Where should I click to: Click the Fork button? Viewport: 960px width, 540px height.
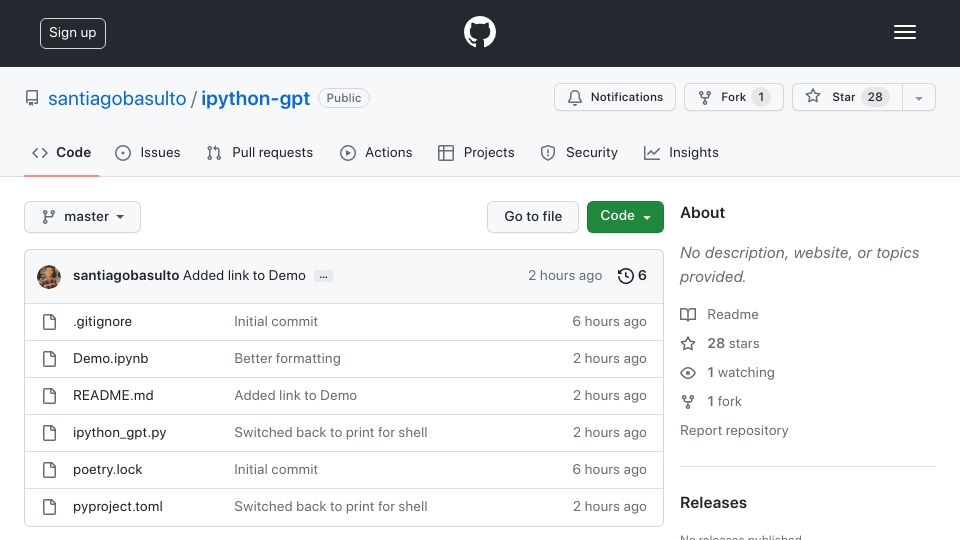(733, 97)
